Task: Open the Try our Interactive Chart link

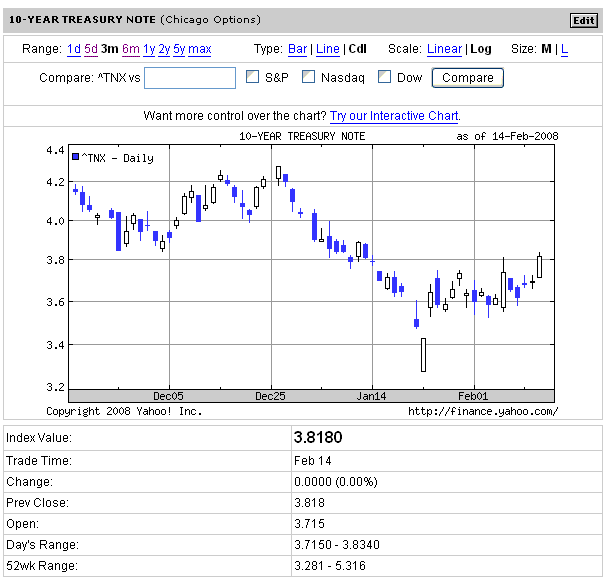Action: (x=394, y=116)
